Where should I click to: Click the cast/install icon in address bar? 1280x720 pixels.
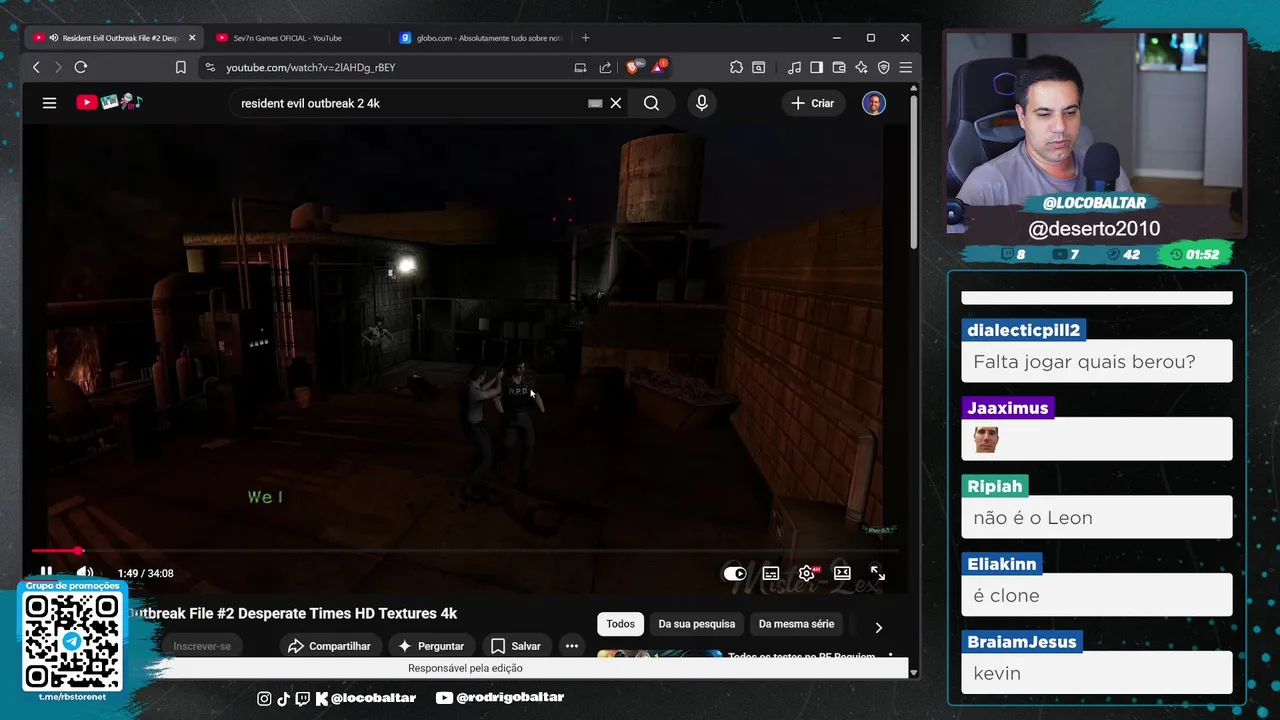[580, 67]
